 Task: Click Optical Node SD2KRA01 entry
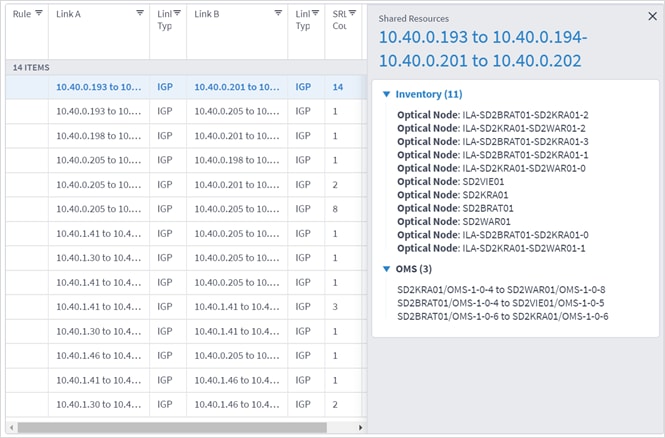point(453,195)
